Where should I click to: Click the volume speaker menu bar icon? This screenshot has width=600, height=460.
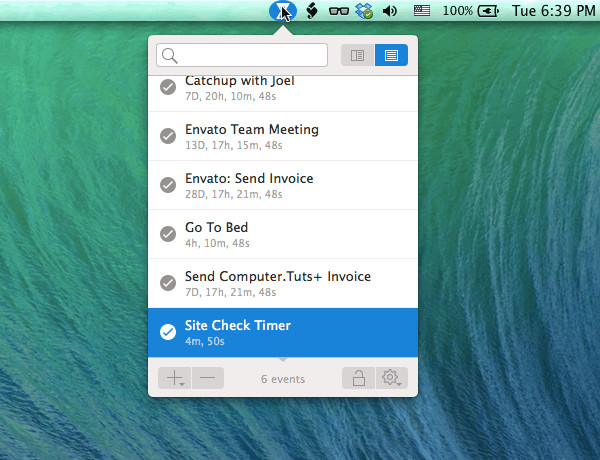tap(390, 11)
